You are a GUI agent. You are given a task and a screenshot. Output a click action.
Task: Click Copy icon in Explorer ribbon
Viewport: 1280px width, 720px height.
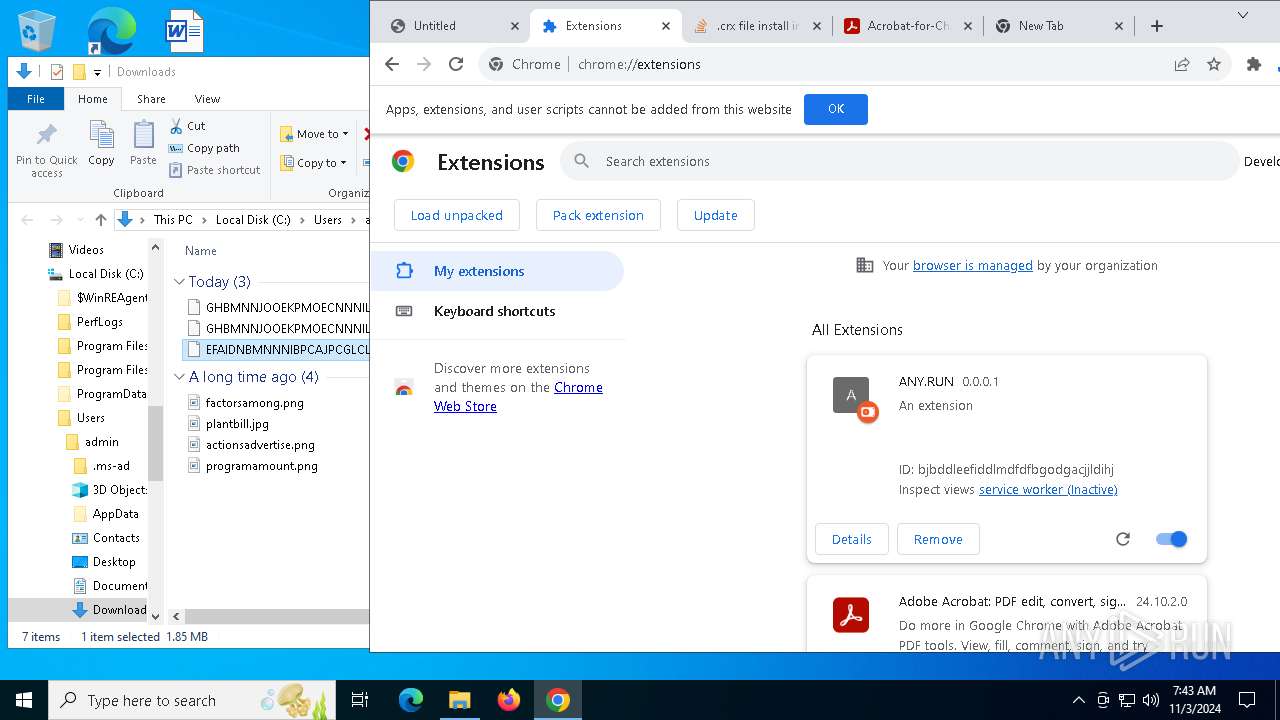pos(101,143)
